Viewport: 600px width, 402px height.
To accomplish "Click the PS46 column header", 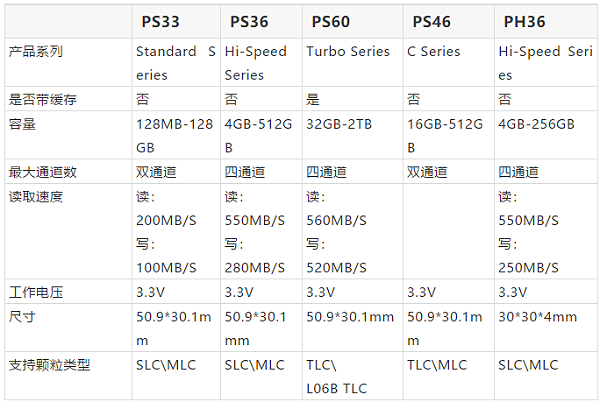I will pos(431,22).
